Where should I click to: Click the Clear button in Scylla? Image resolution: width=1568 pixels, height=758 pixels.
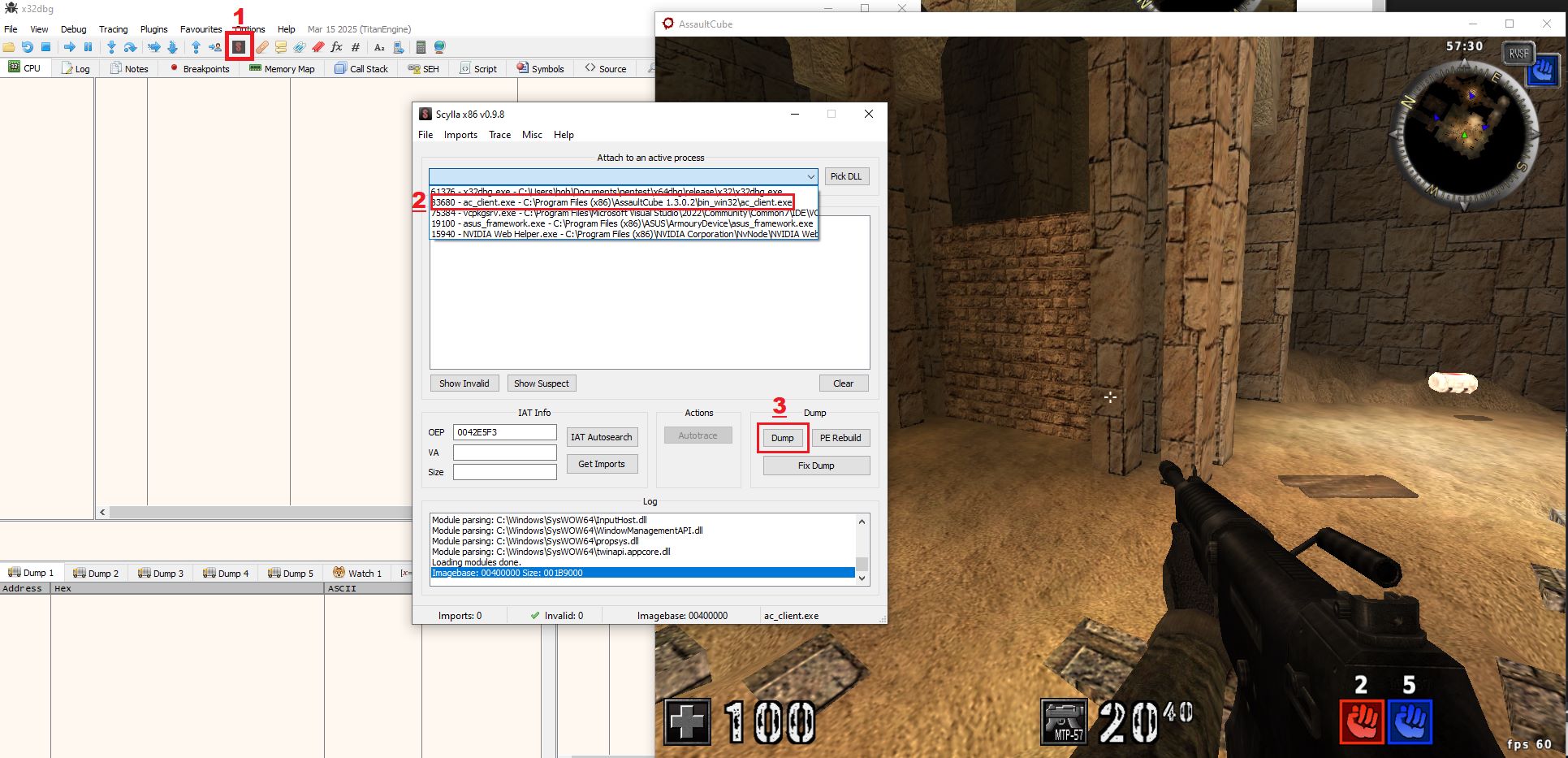844,383
